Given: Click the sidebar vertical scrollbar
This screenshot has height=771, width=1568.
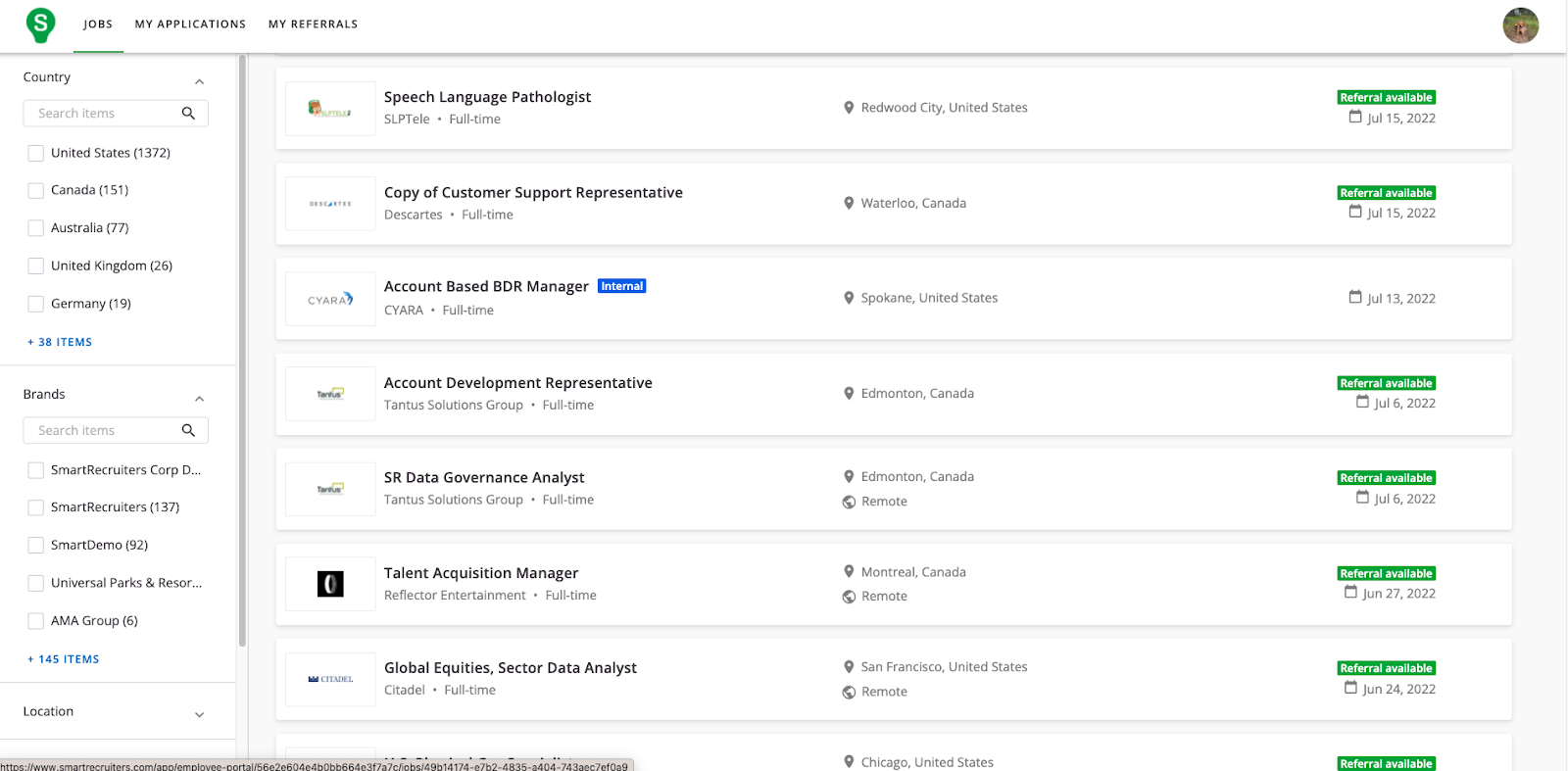Looking at the screenshot, I should [x=242, y=353].
